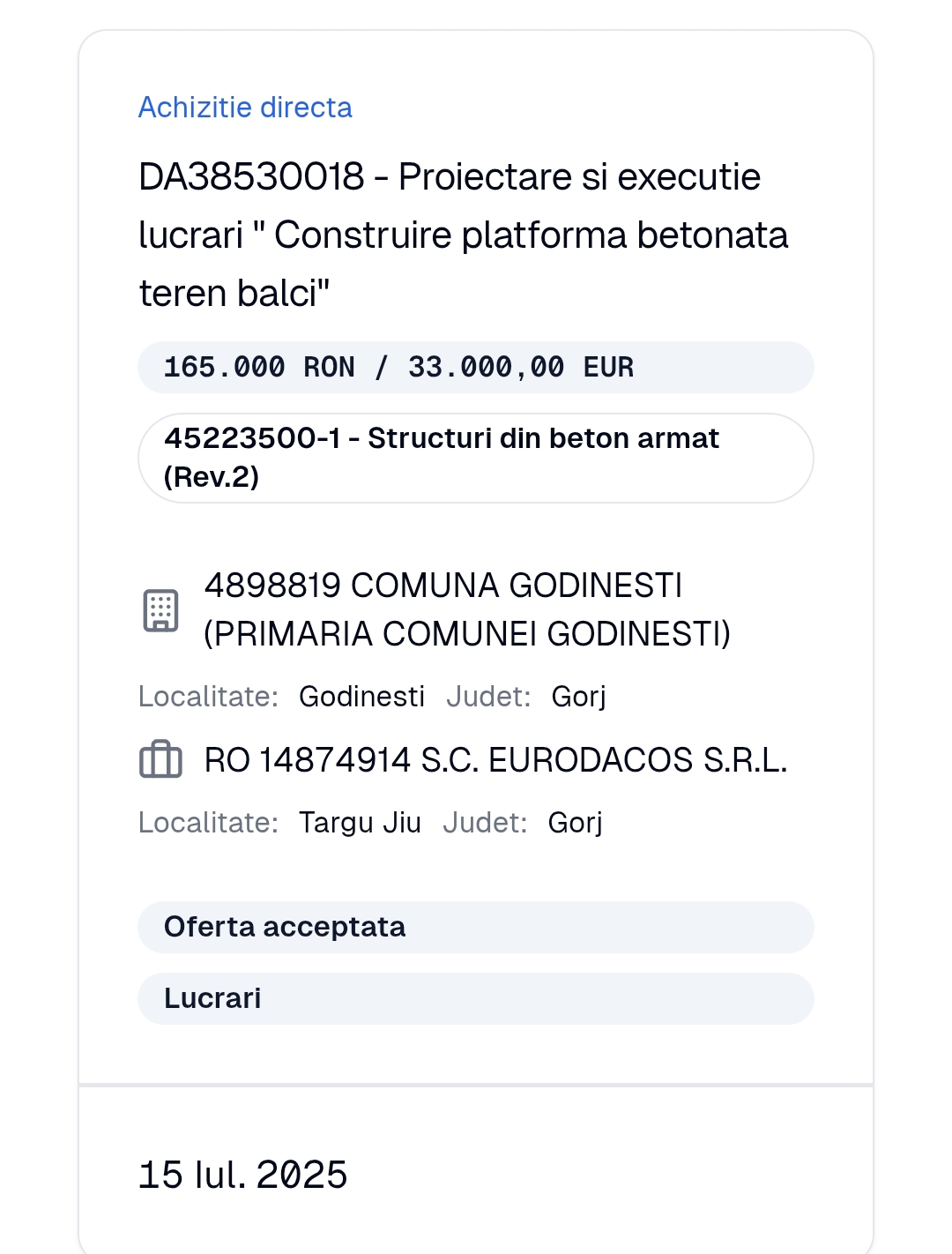Click the authority Judet Gorj value
The width and height of the screenshot is (952, 1254).
click(x=578, y=697)
